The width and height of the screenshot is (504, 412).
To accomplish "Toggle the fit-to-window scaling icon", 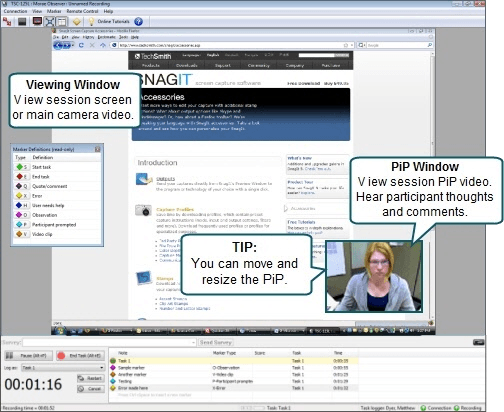I will pos(50,22).
